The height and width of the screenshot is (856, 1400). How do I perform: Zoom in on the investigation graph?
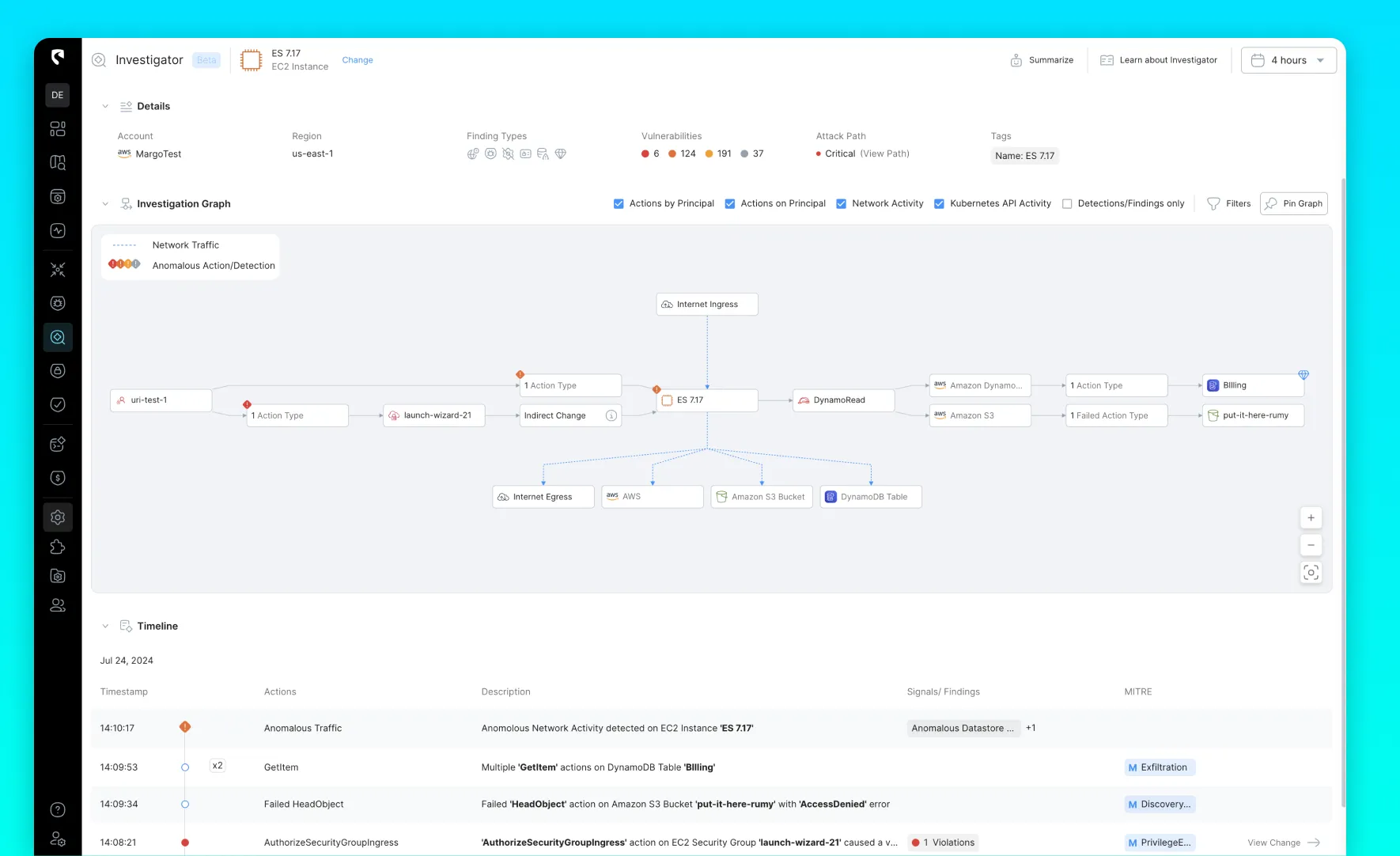1311,517
